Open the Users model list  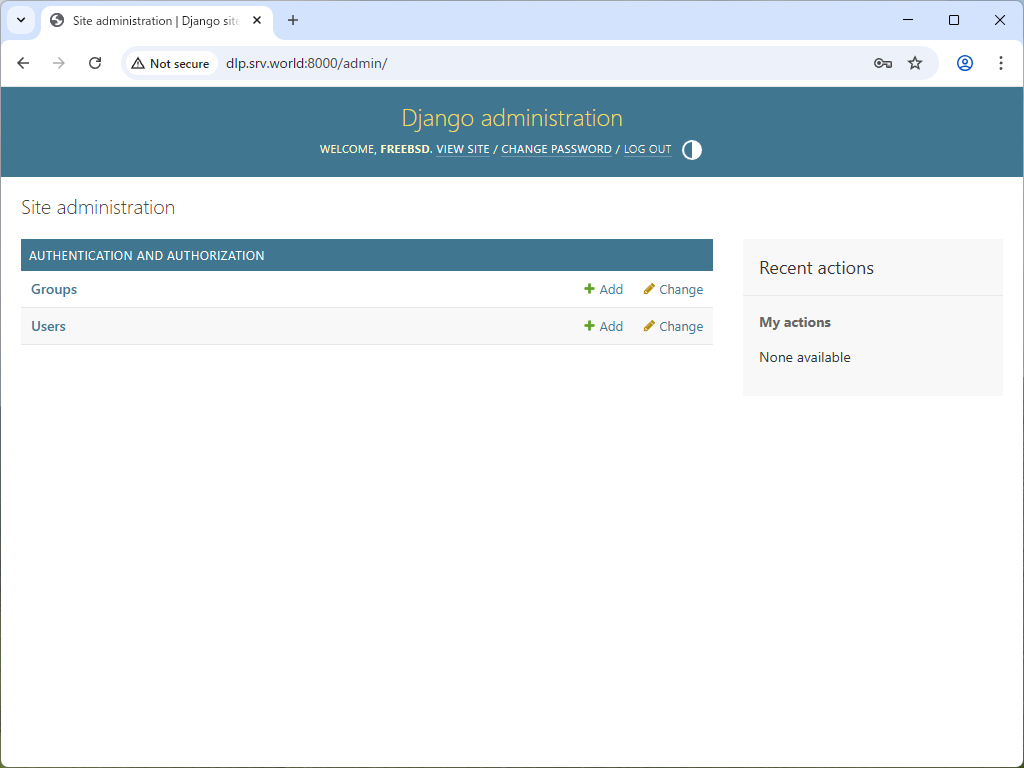[48, 326]
